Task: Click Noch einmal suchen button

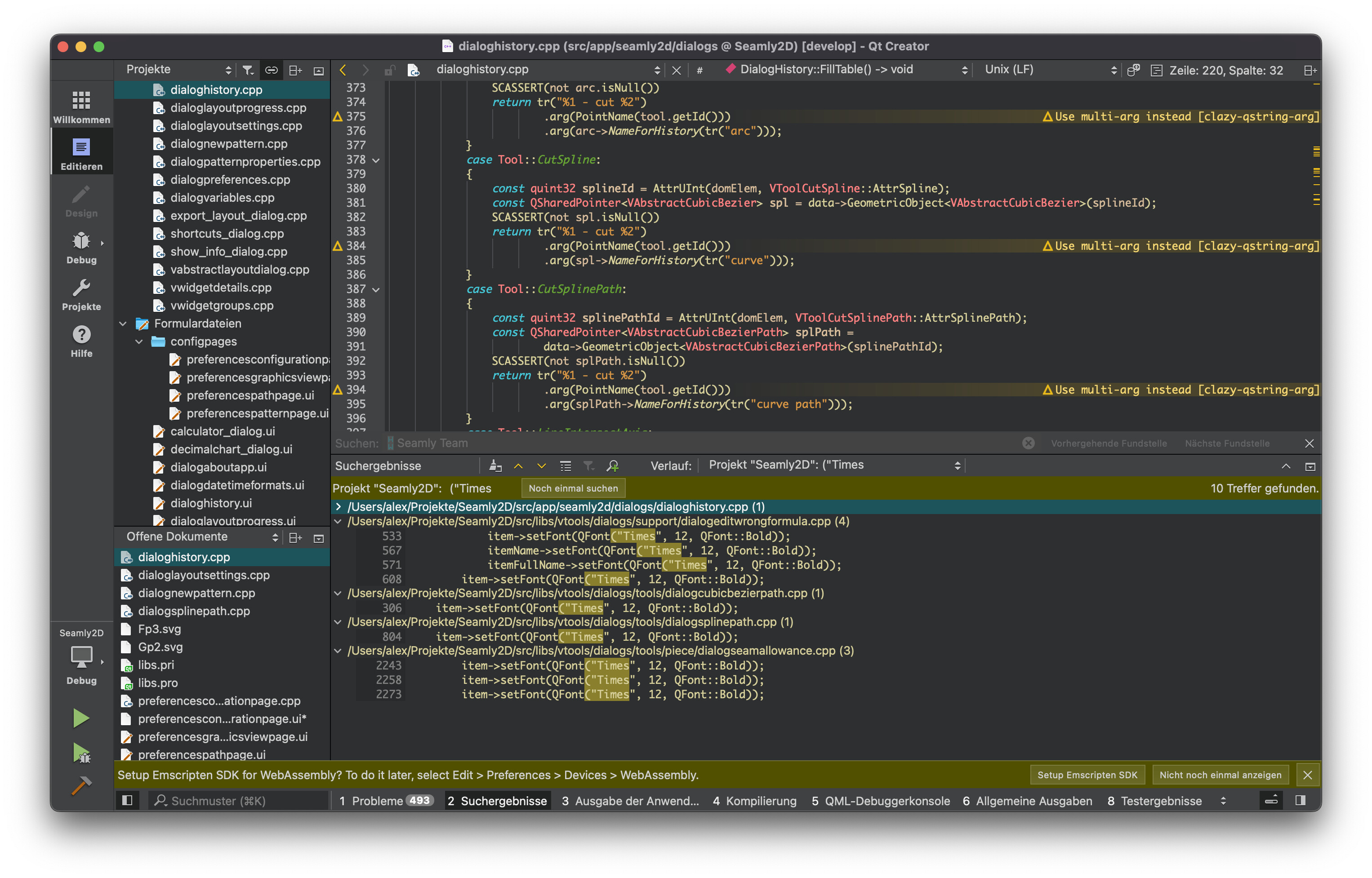Action: coord(573,488)
